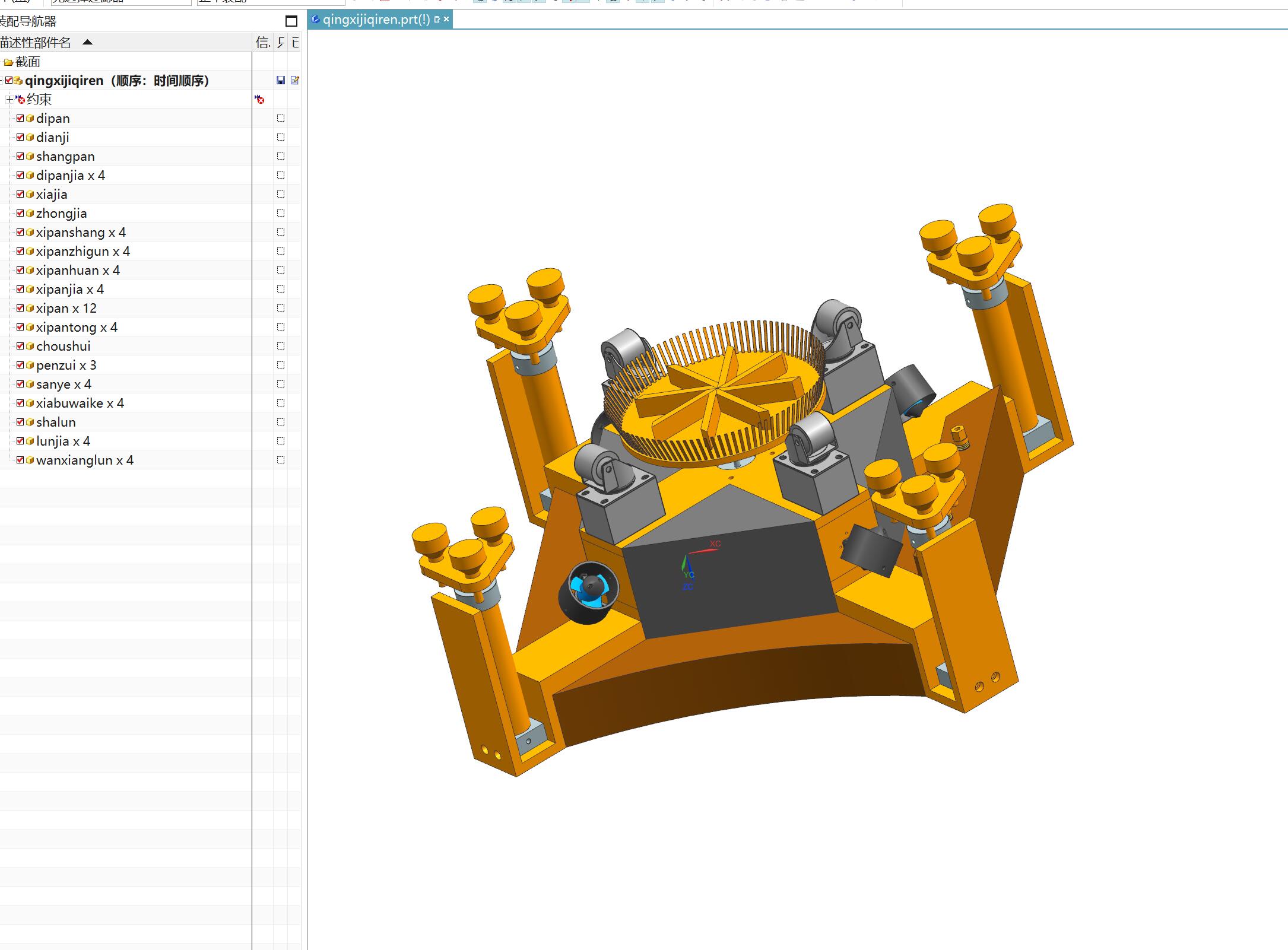Click the component cube icon for dipanjia x 4
1288x950 pixels.
pyautogui.click(x=30, y=175)
